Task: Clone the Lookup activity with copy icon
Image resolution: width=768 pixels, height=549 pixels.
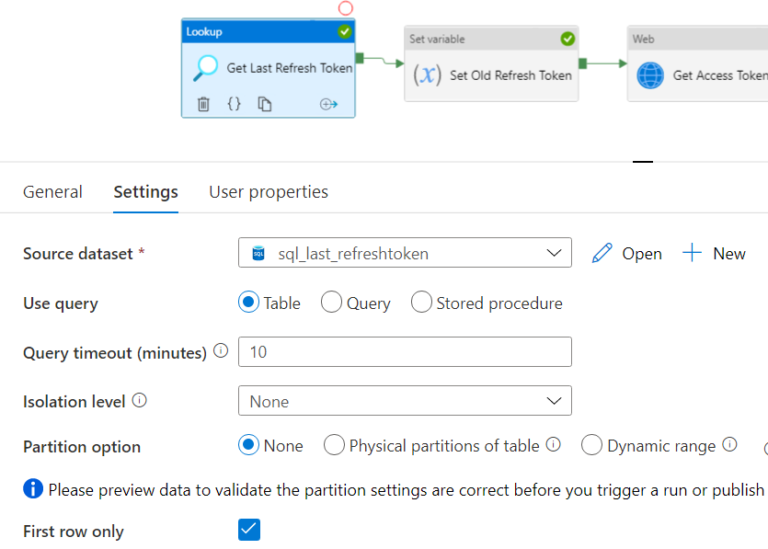Action: 264,104
